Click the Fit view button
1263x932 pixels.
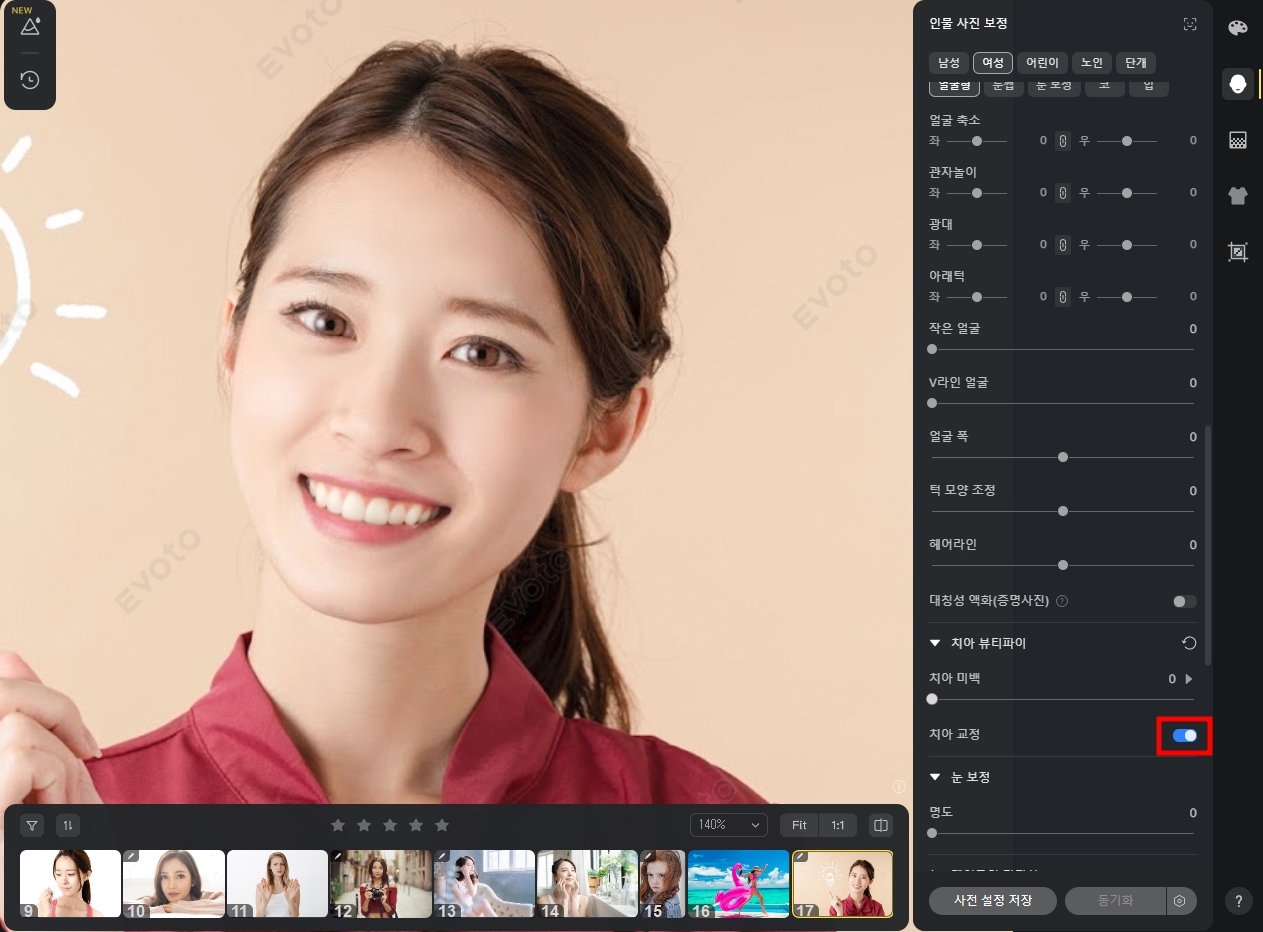(x=799, y=825)
